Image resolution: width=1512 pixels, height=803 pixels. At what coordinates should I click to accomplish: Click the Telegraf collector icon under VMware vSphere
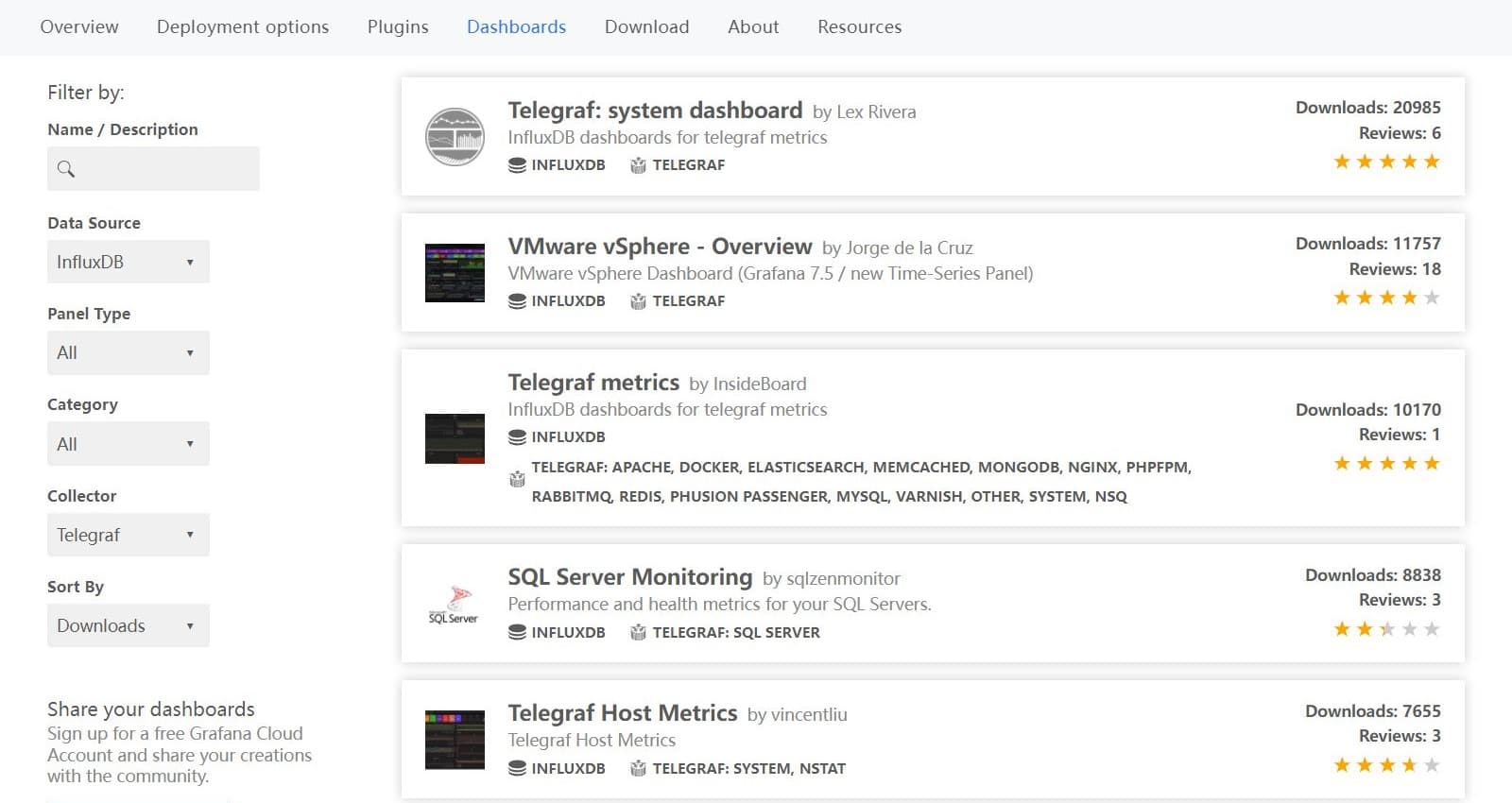click(638, 301)
